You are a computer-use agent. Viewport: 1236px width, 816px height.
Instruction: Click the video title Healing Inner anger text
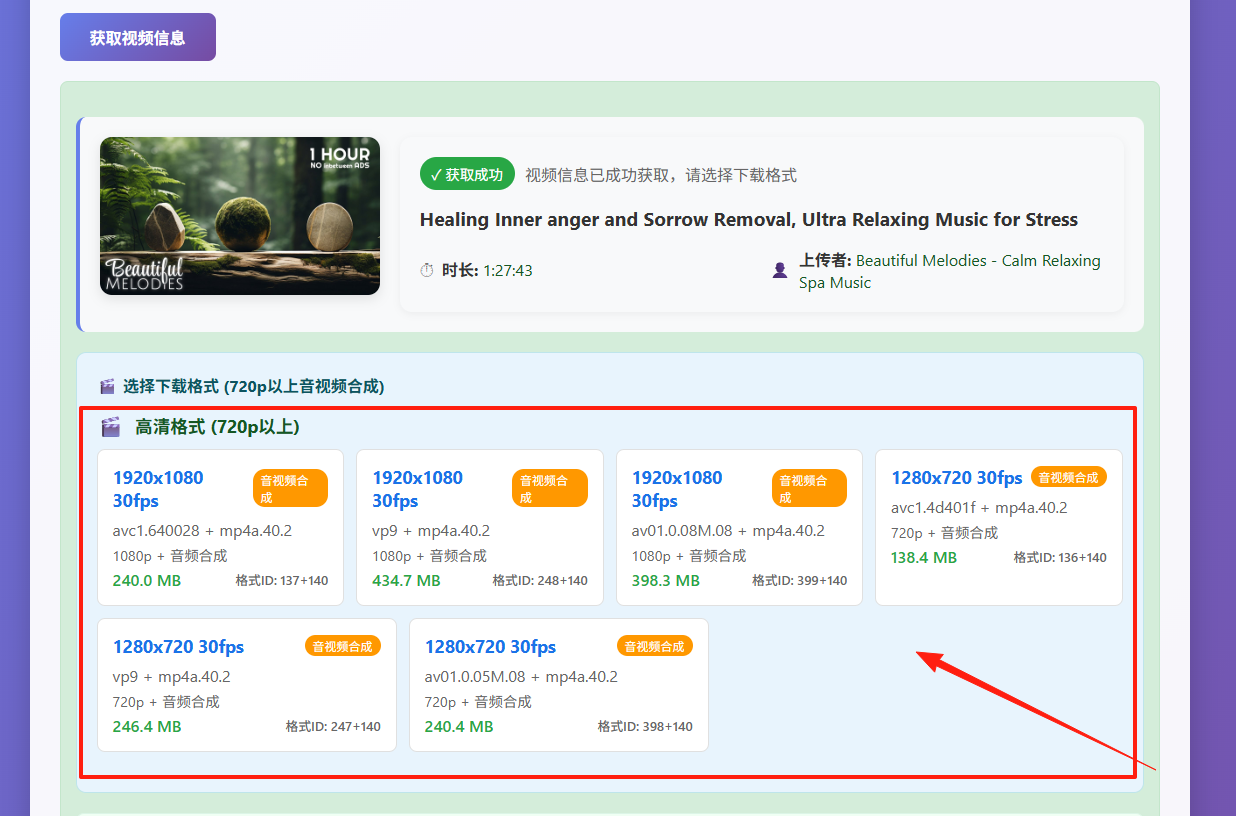pos(749,219)
